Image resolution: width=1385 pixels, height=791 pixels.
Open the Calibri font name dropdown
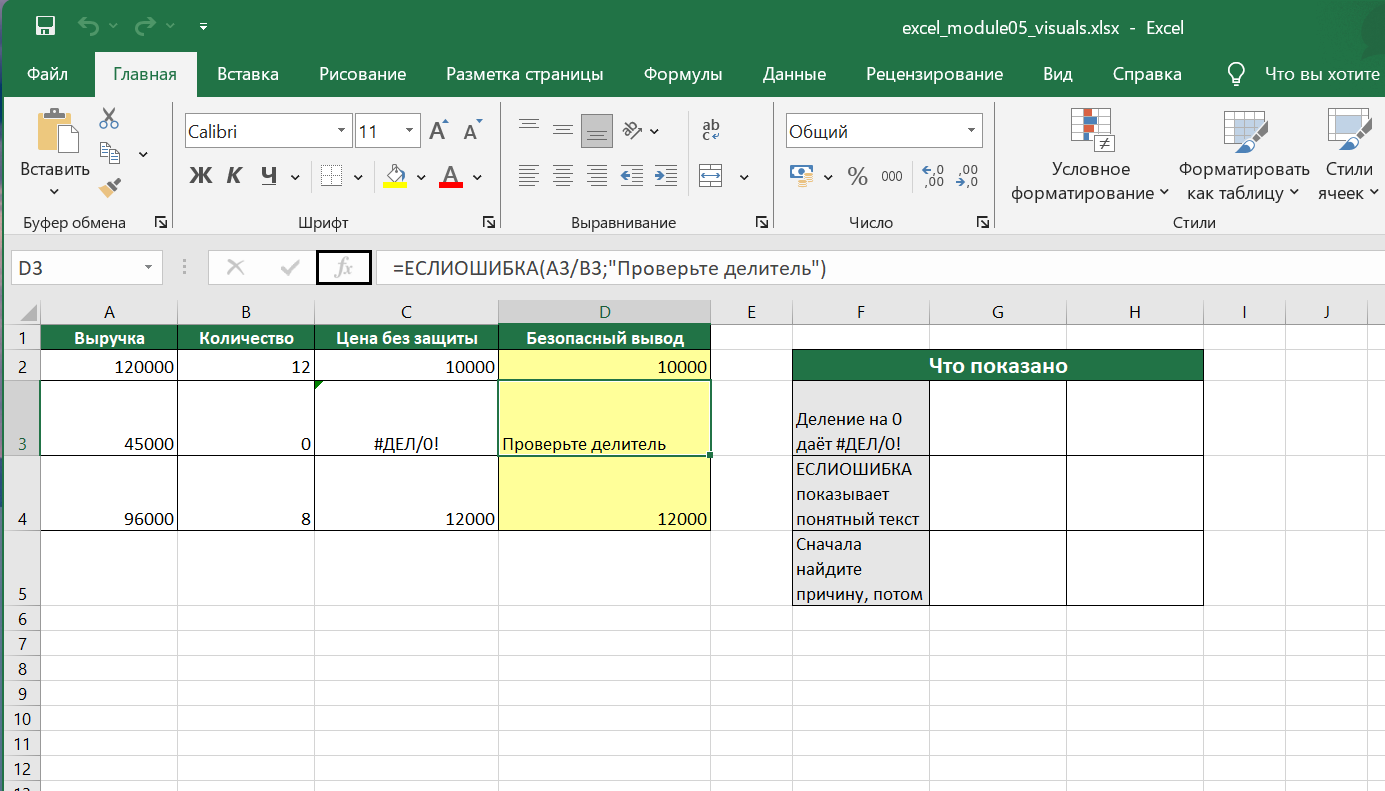(x=341, y=131)
